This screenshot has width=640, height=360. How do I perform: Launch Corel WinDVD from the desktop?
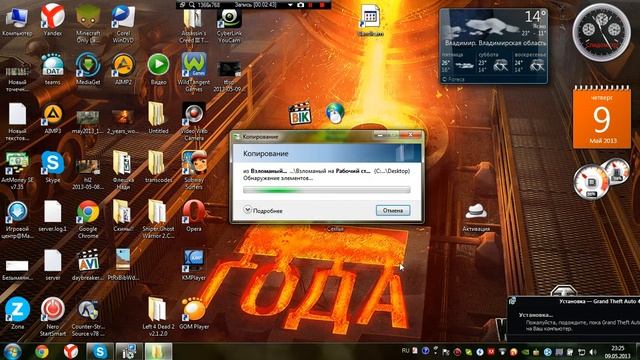pos(123,18)
